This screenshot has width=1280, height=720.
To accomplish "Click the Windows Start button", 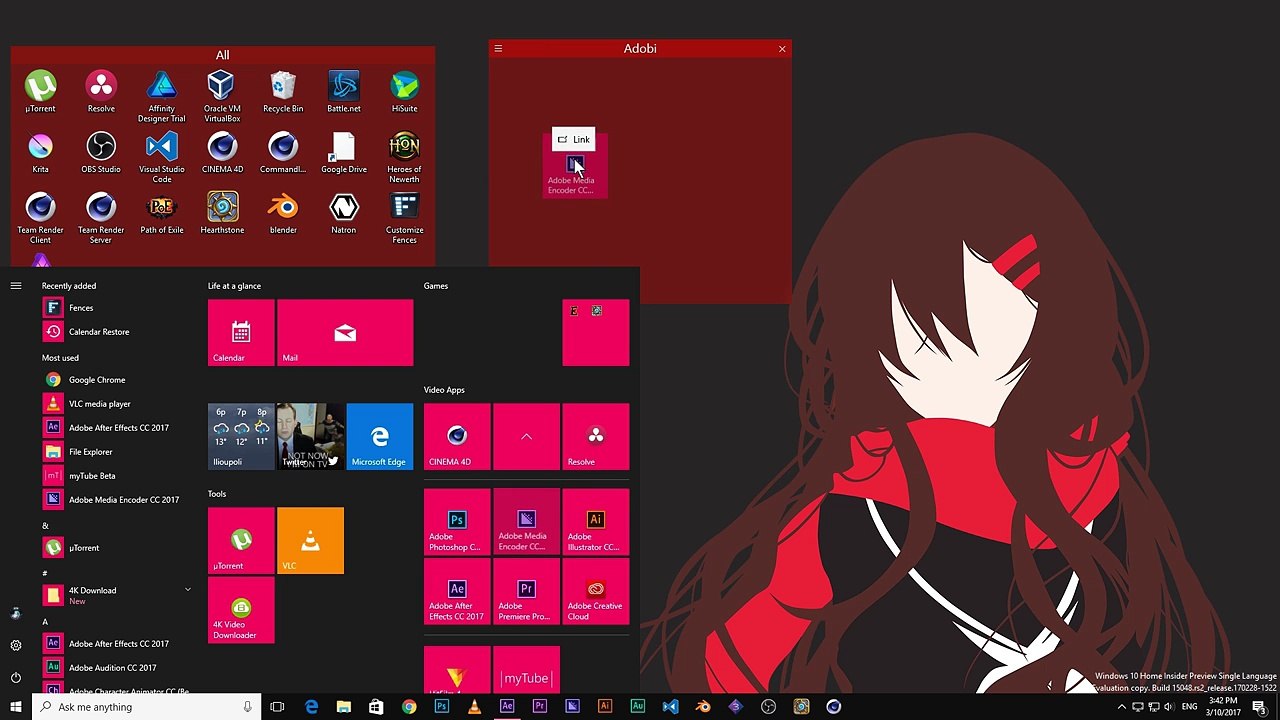I will point(16,707).
